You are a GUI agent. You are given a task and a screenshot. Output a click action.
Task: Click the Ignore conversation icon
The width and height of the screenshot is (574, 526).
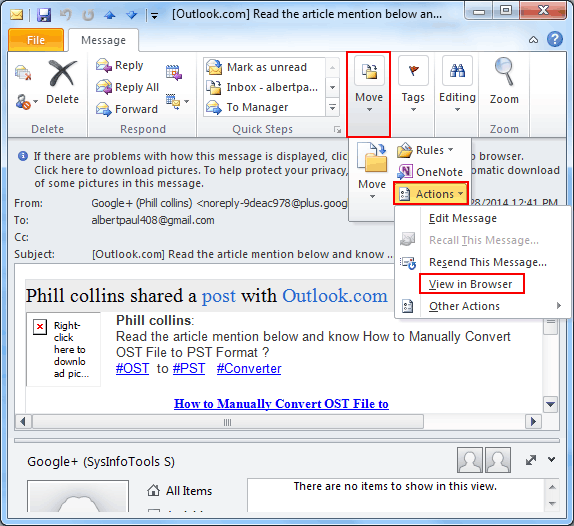coord(23,72)
